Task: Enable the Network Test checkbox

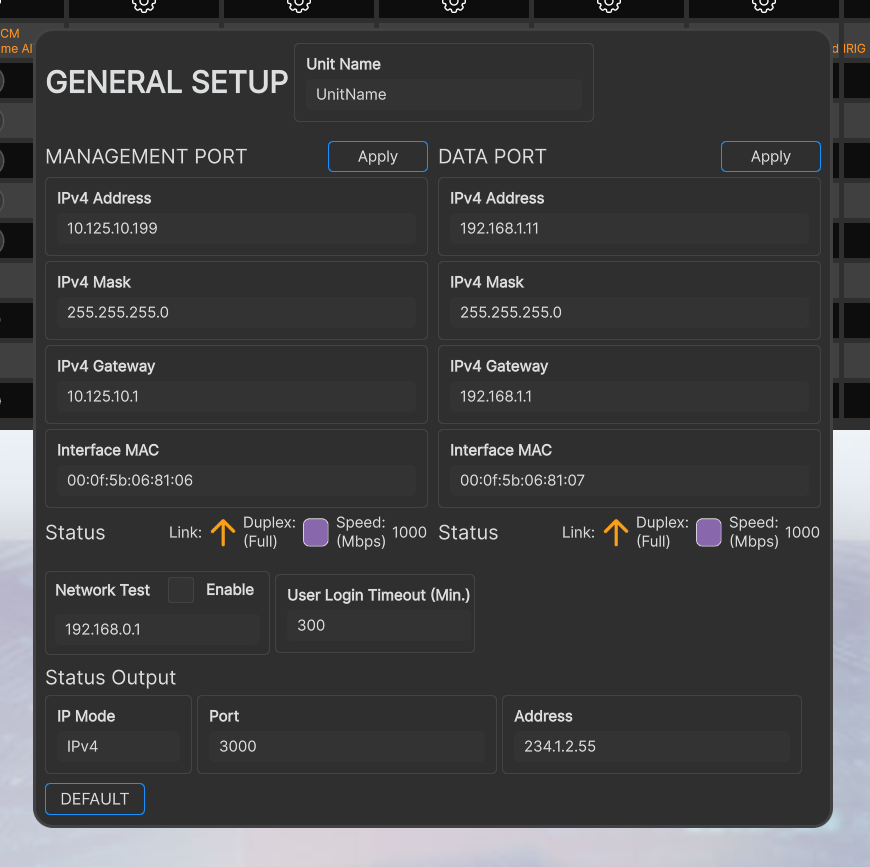Action: 180,590
